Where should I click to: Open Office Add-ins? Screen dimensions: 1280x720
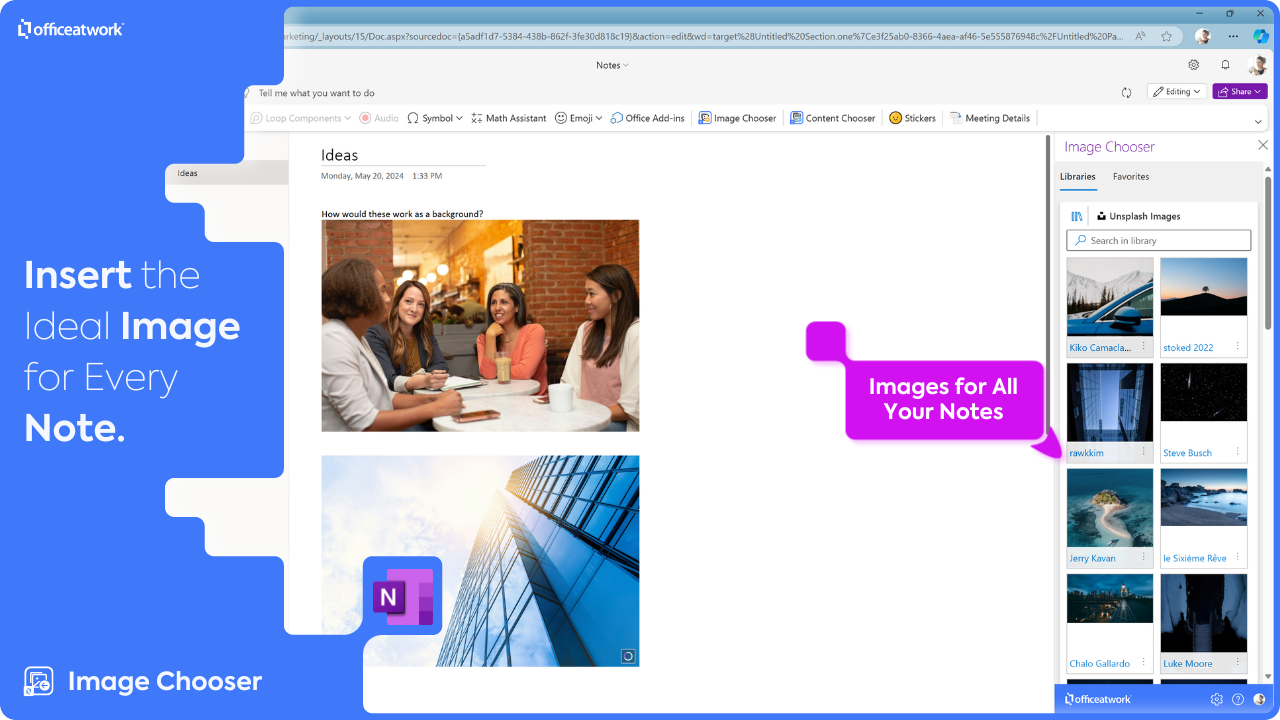click(647, 118)
